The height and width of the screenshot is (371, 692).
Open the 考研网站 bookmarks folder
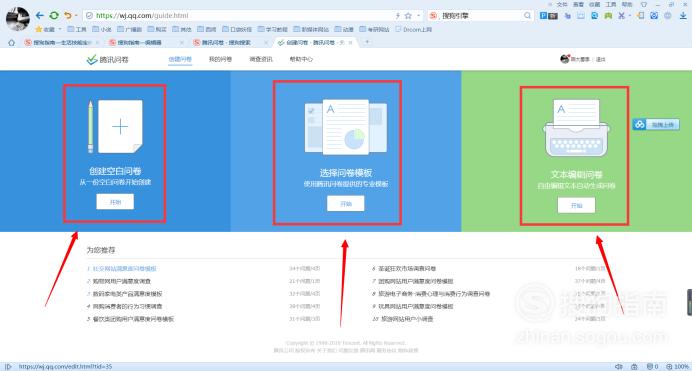click(374, 29)
